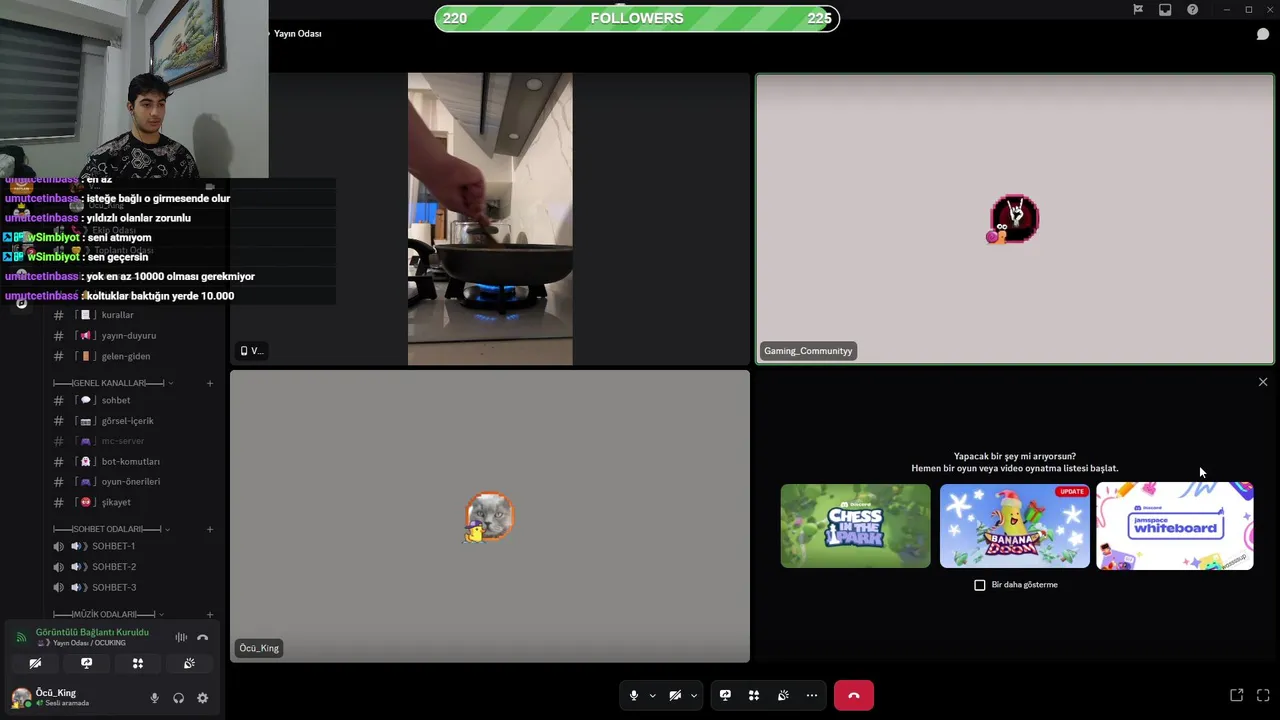The image size is (1280, 720).
Task: Show the voice channel chat bubble icon
Action: point(1263,34)
